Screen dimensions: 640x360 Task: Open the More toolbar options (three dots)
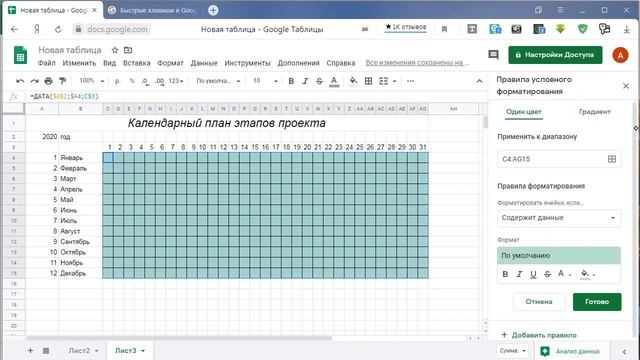pos(411,81)
